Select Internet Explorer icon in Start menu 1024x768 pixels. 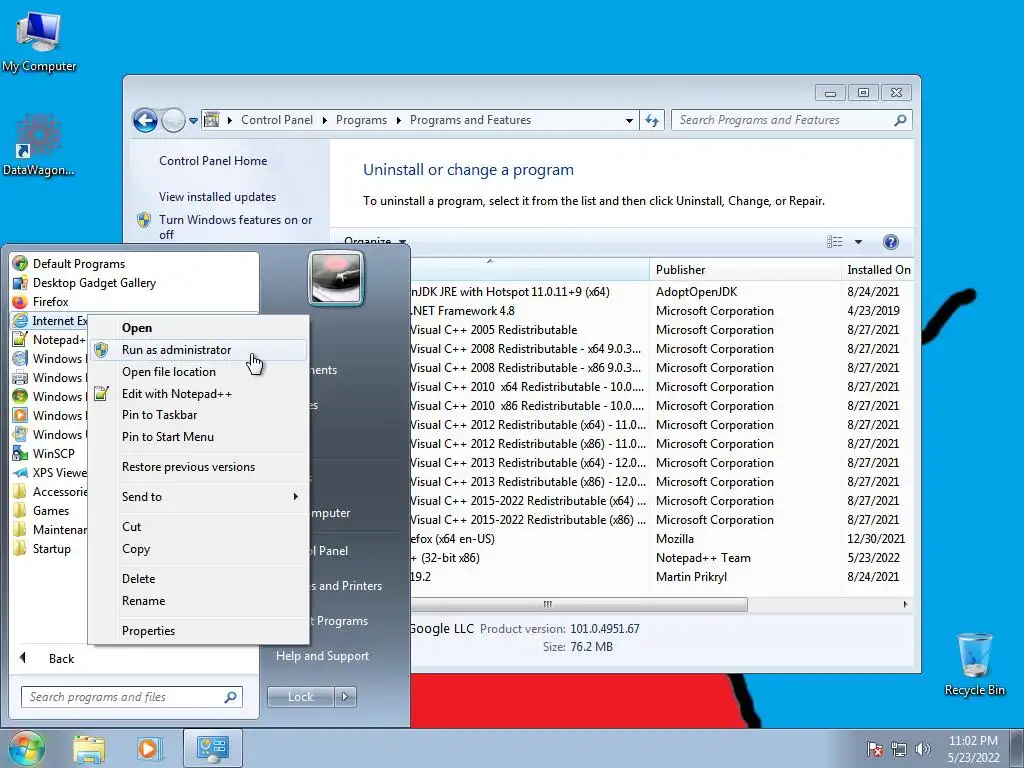tap(20, 321)
